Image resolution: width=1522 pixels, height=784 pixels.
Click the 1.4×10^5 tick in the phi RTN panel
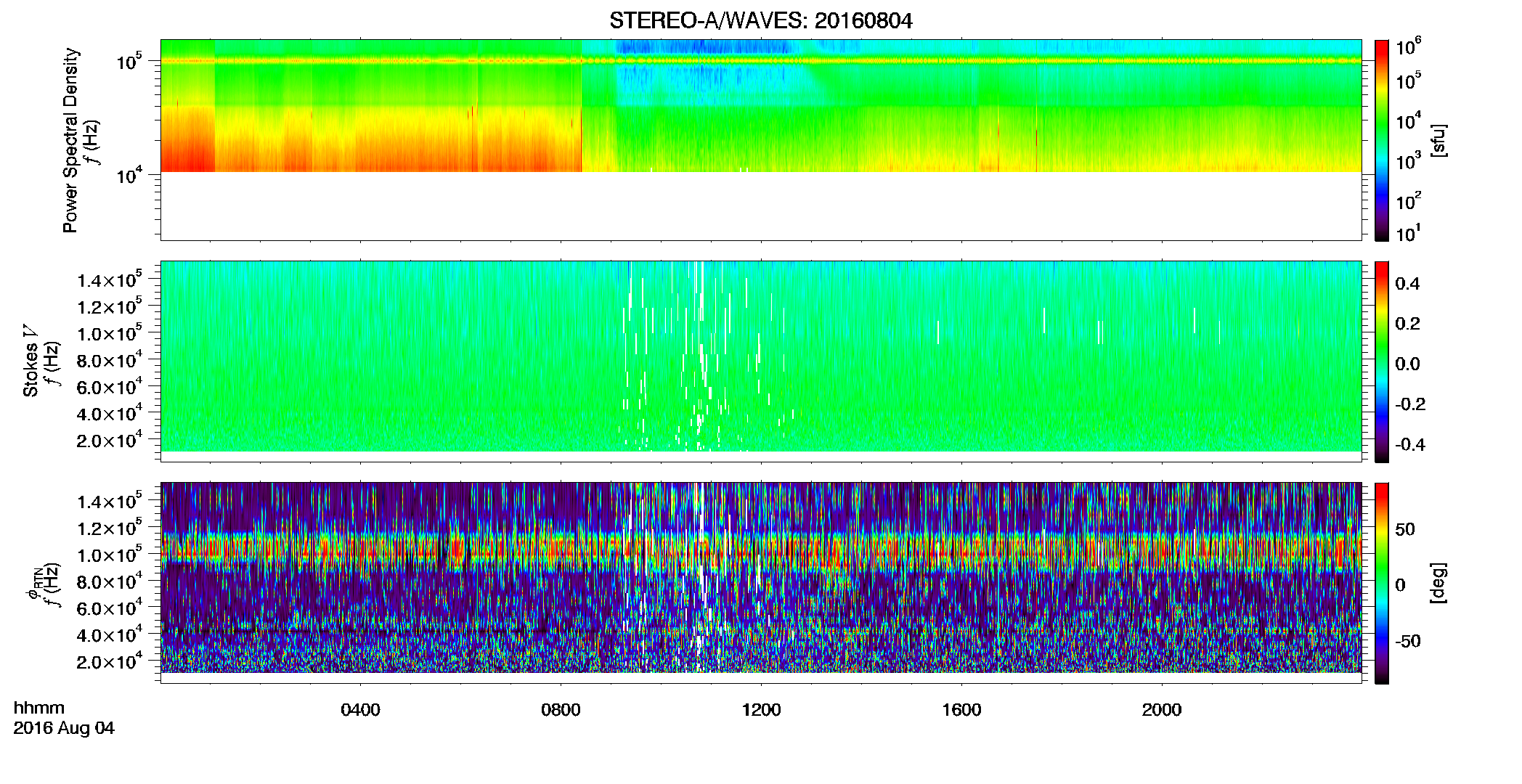[x=109, y=502]
